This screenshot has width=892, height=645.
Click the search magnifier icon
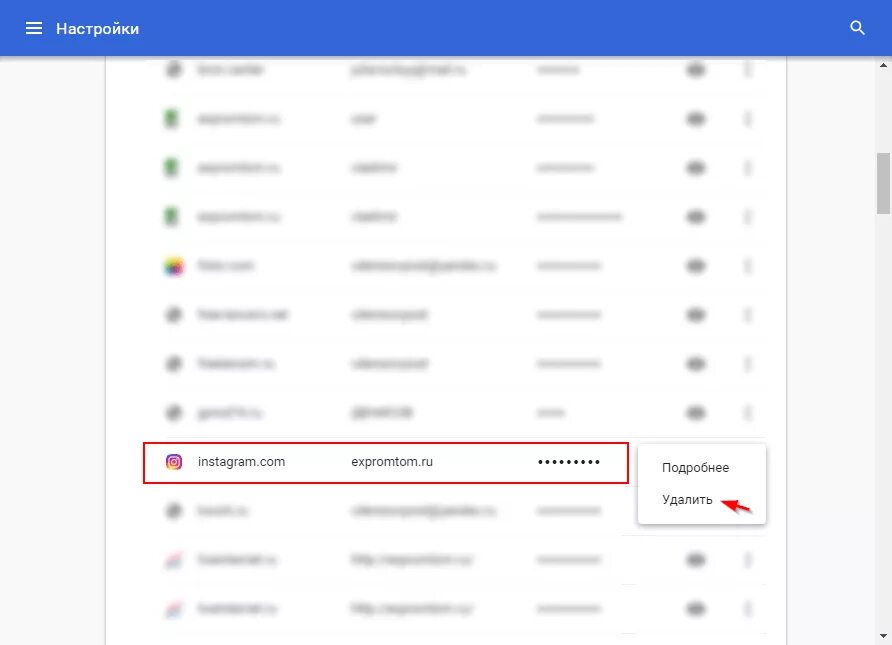[x=857, y=28]
